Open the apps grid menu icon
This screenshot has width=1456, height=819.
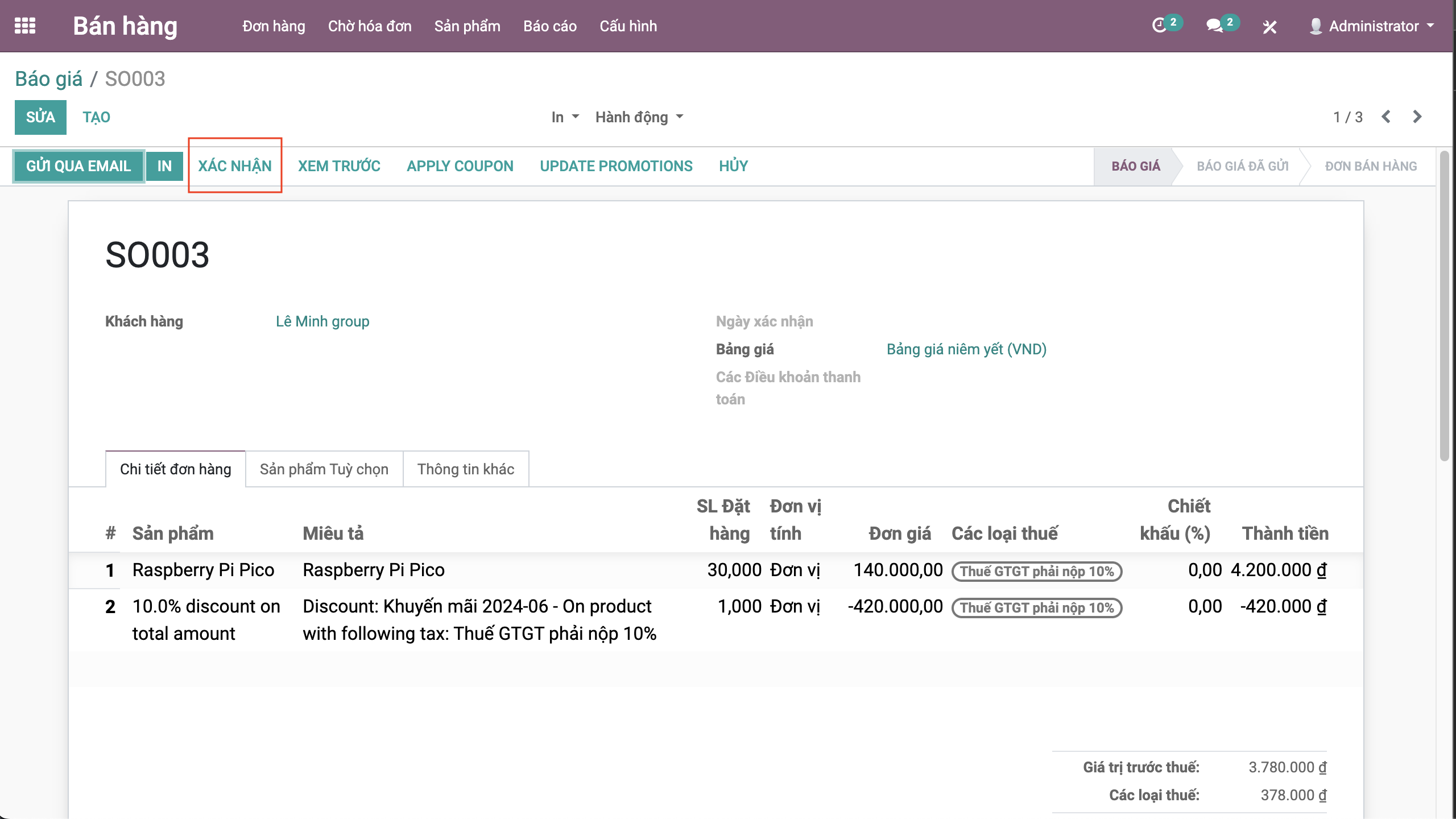click(25, 26)
